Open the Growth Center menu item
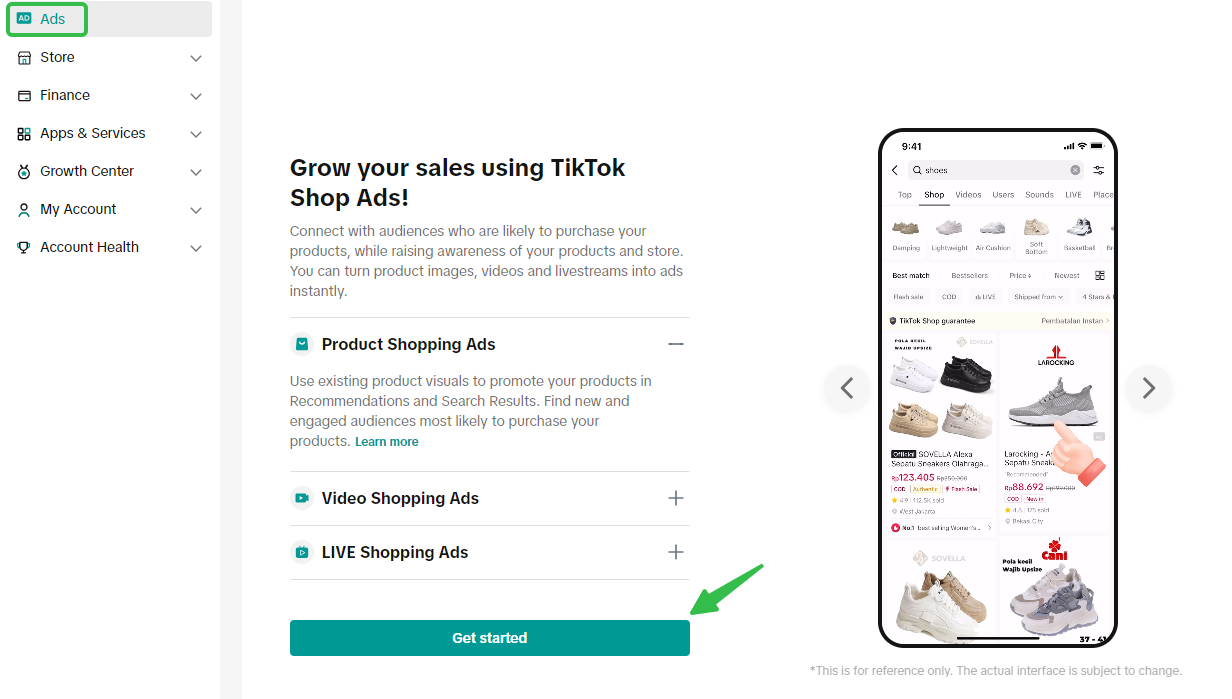1232x699 pixels. coord(110,171)
